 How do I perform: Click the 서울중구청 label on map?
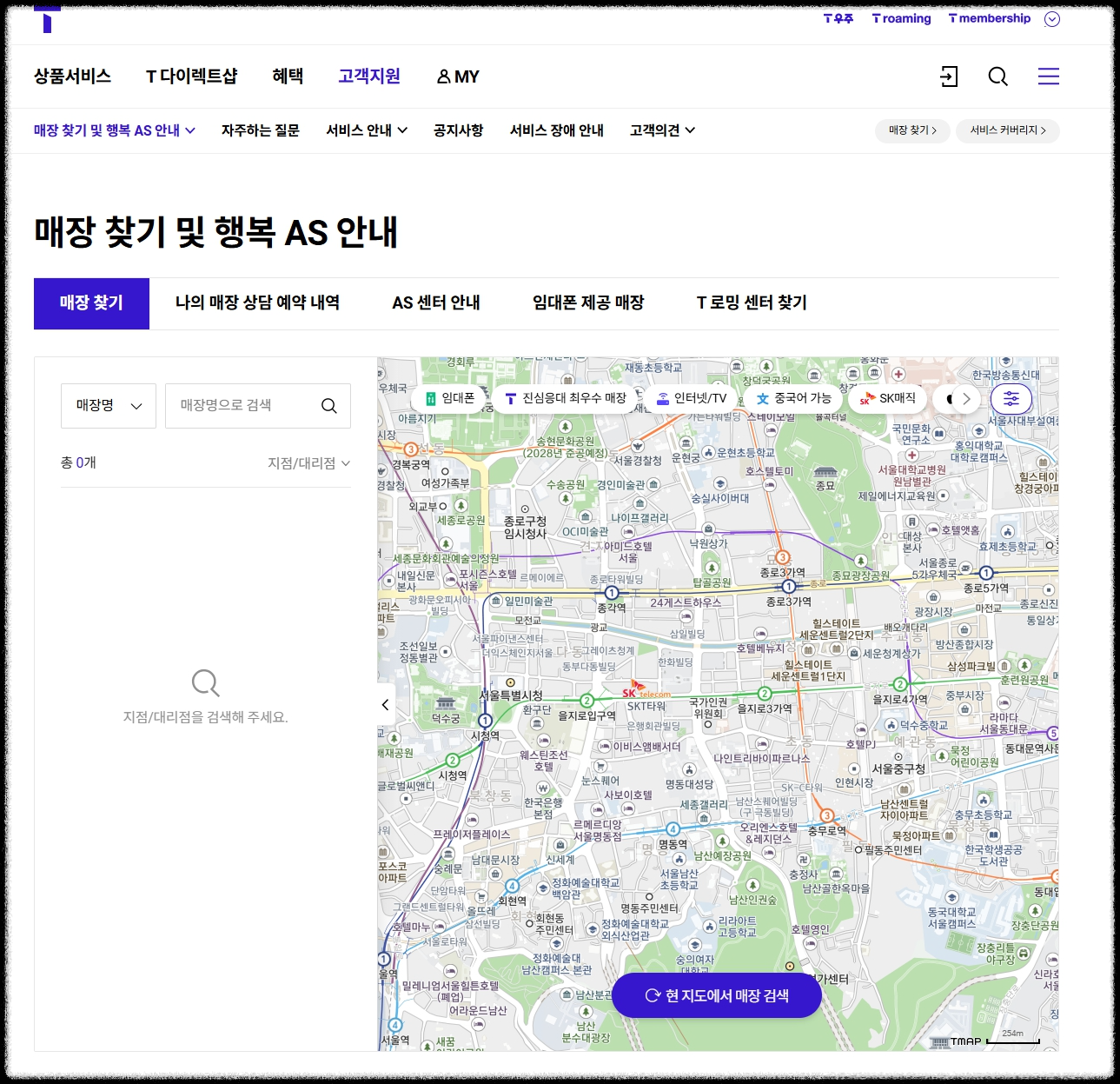tap(898, 769)
